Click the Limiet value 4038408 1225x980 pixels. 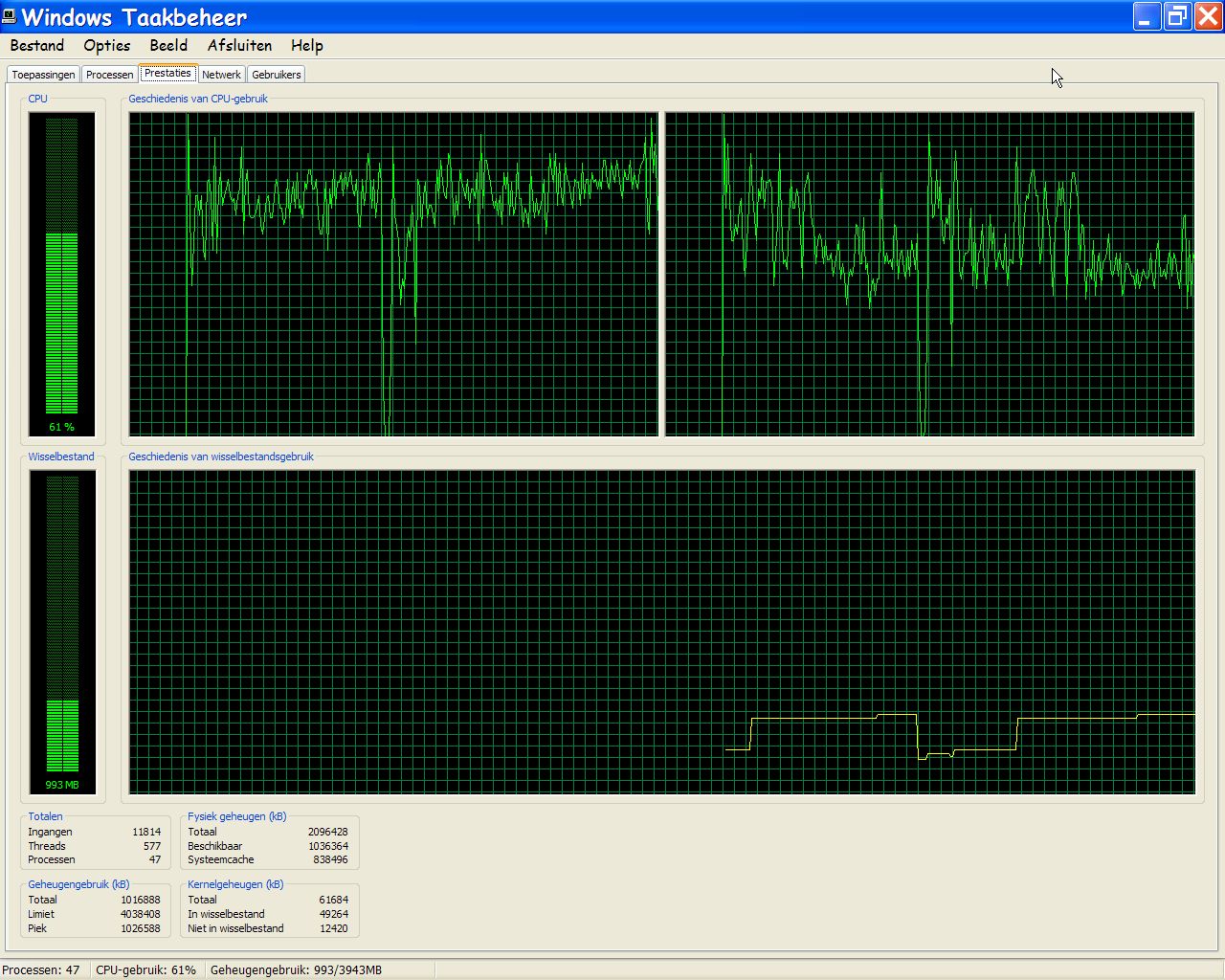click(x=140, y=914)
